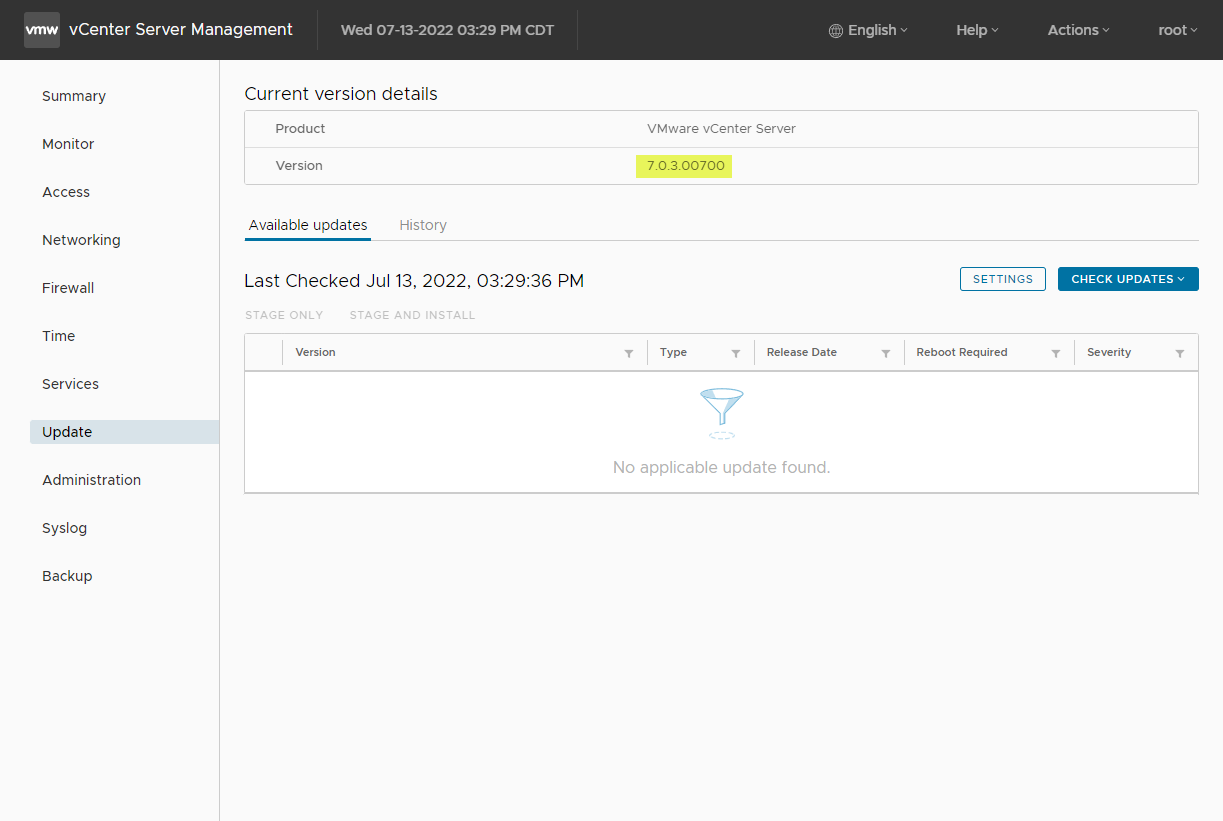Click the globe language icon

(836, 31)
